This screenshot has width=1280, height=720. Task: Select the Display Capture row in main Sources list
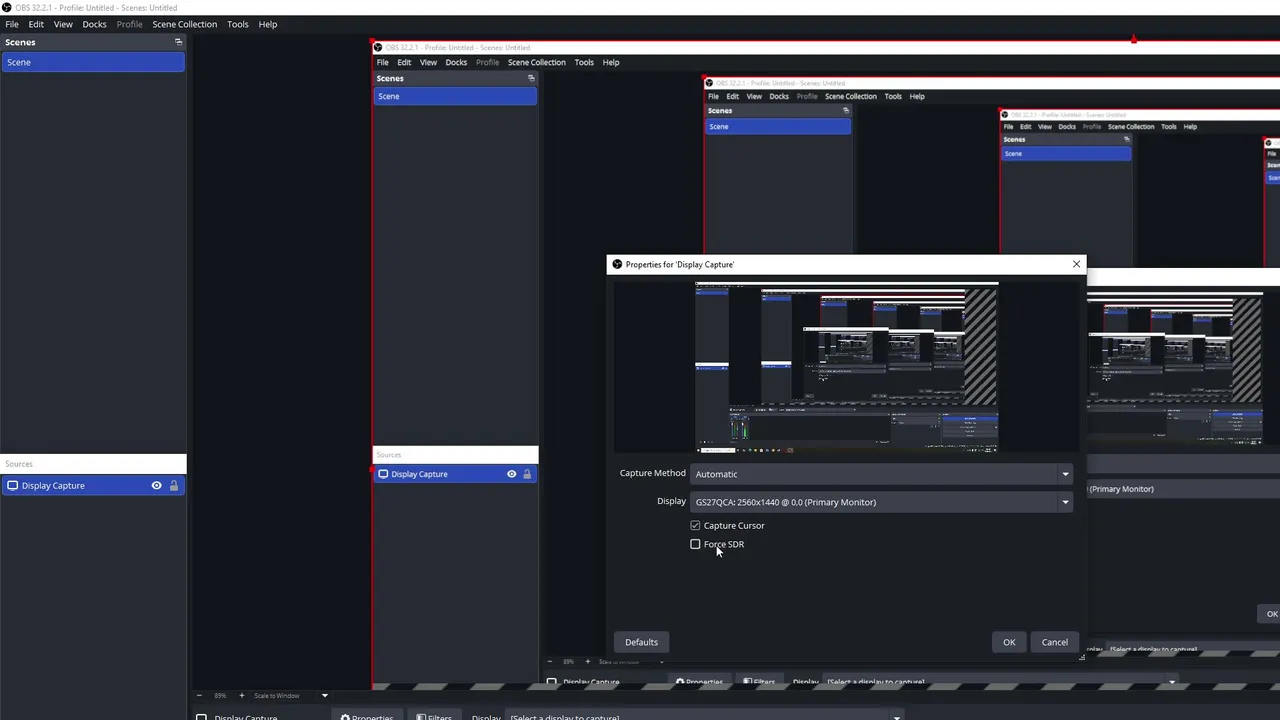[x=93, y=486]
